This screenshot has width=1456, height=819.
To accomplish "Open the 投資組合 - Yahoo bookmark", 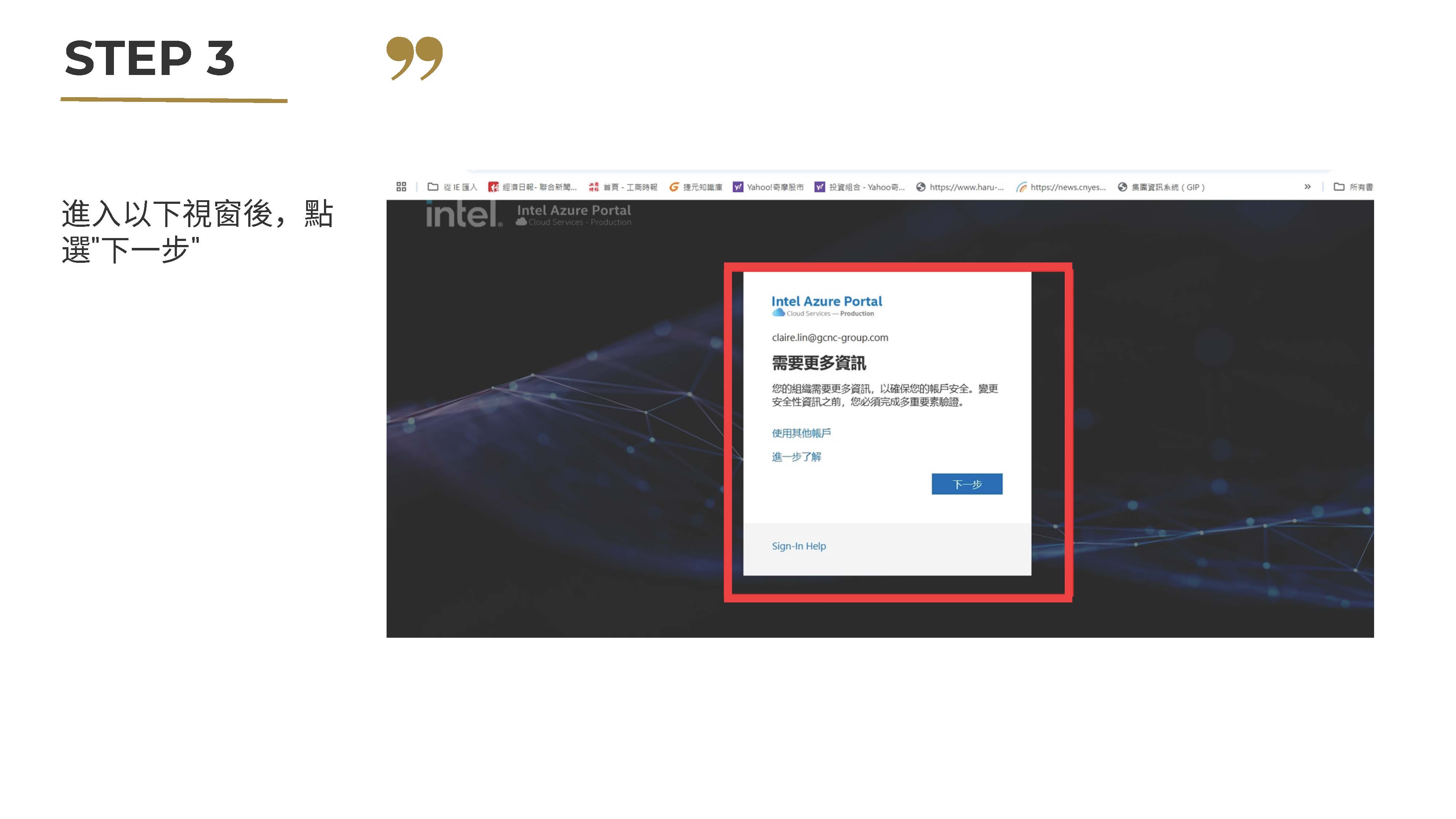I will pyautogui.click(x=860, y=187).
